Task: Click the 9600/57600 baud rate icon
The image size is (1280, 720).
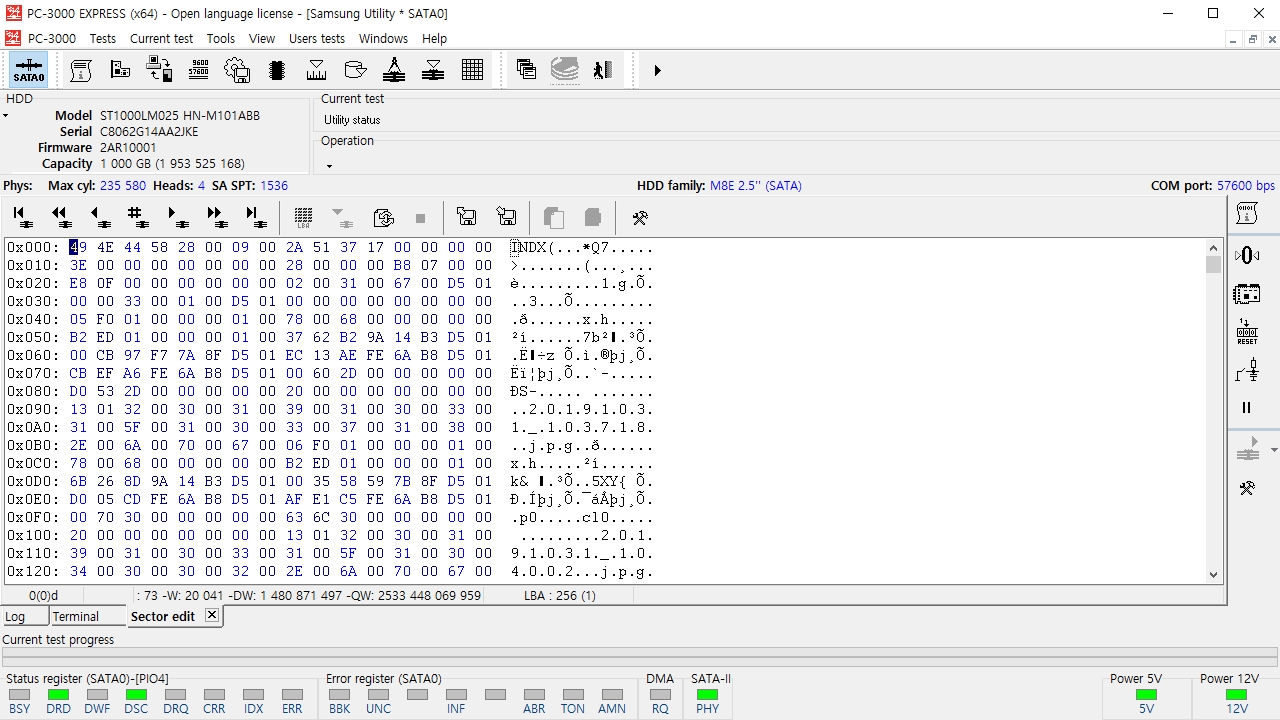Action: point(198,70)
